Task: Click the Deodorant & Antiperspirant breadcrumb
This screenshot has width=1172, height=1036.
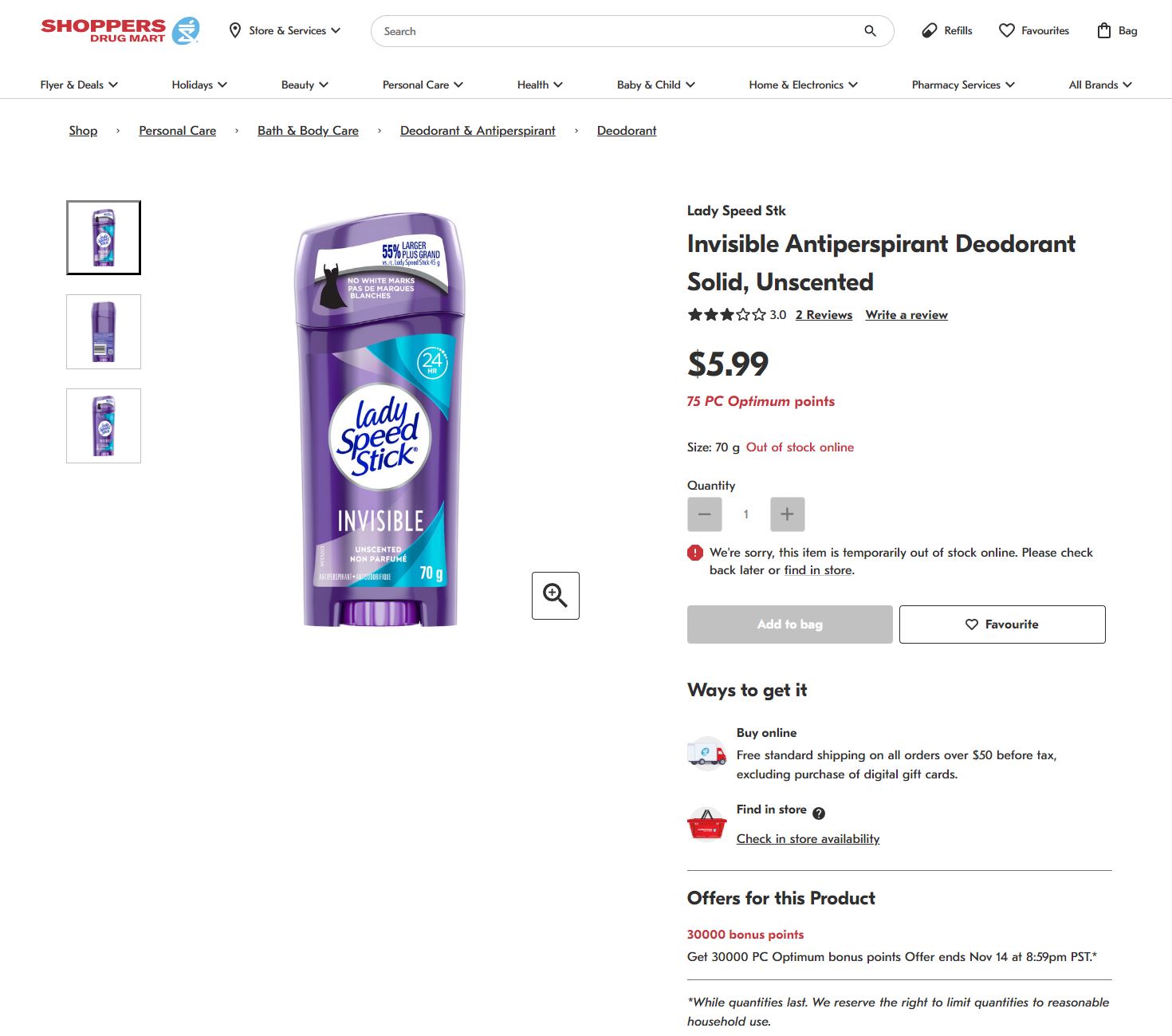Action: (478, 131)
